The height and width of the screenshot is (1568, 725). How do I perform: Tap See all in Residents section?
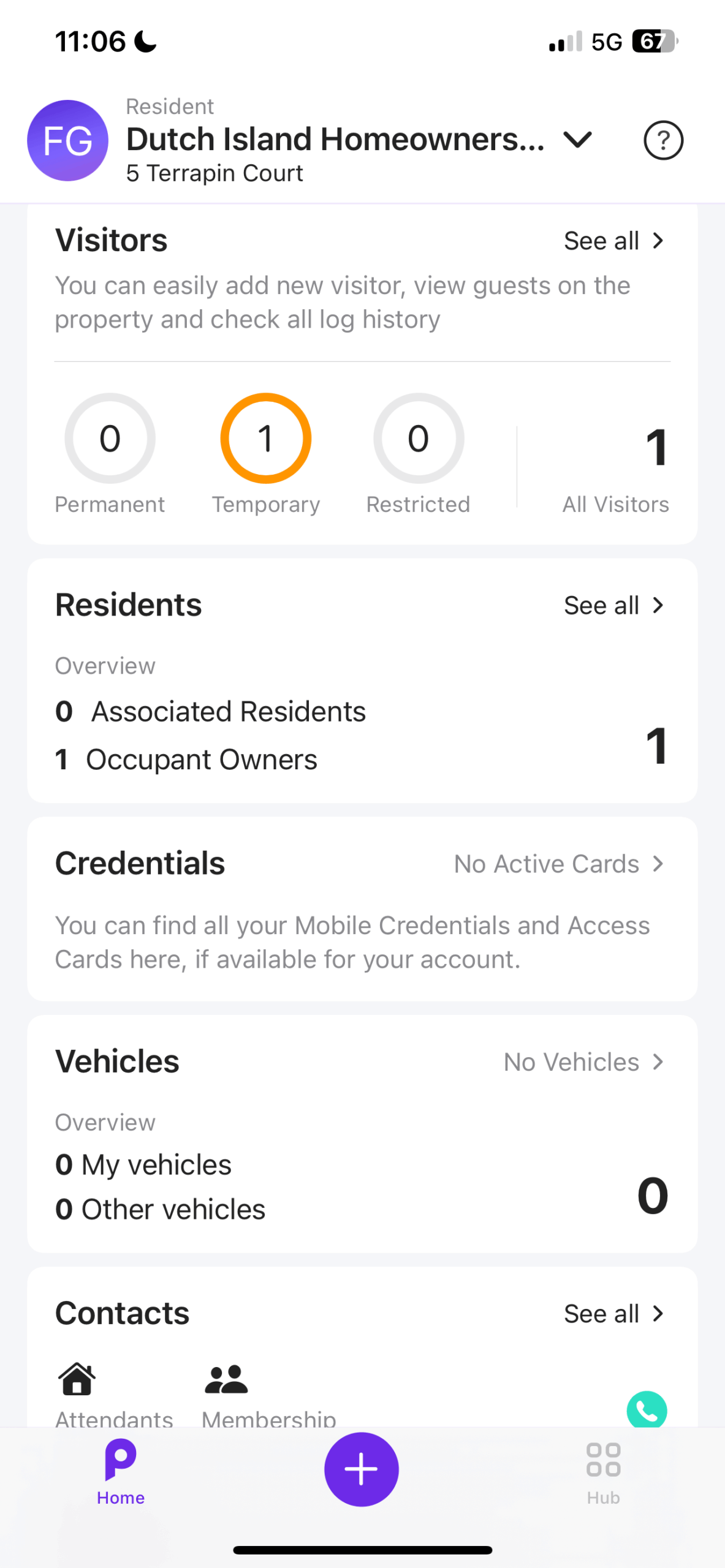coord(613,606)
